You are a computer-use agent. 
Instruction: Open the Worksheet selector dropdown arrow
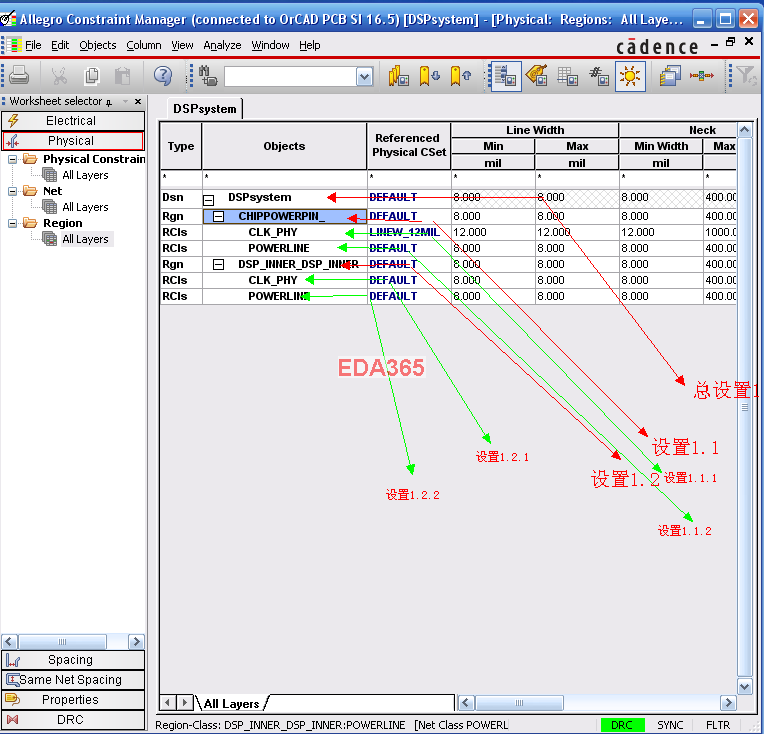[125, 101]
